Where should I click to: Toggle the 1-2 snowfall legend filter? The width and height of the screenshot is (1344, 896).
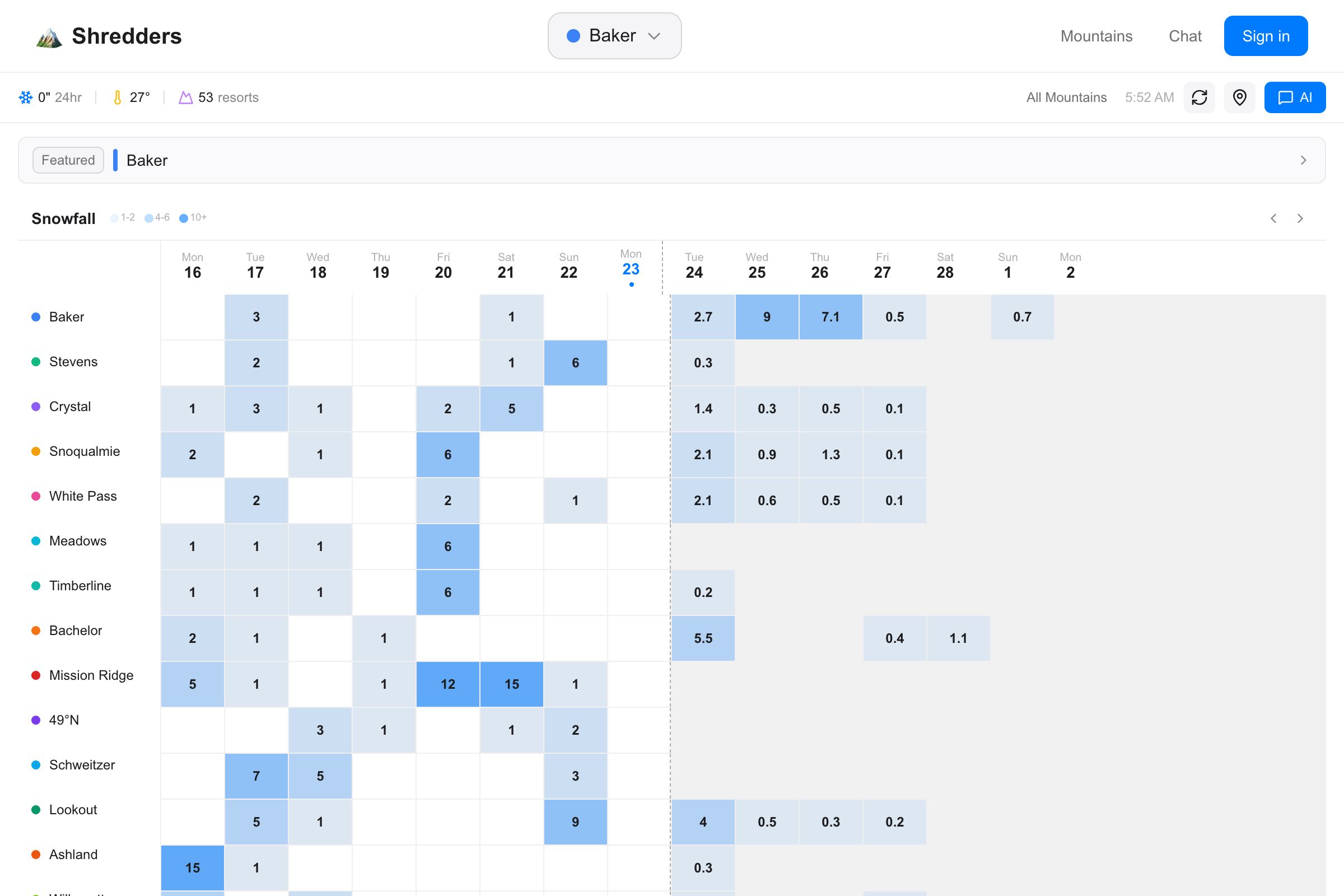pos(123,218)
